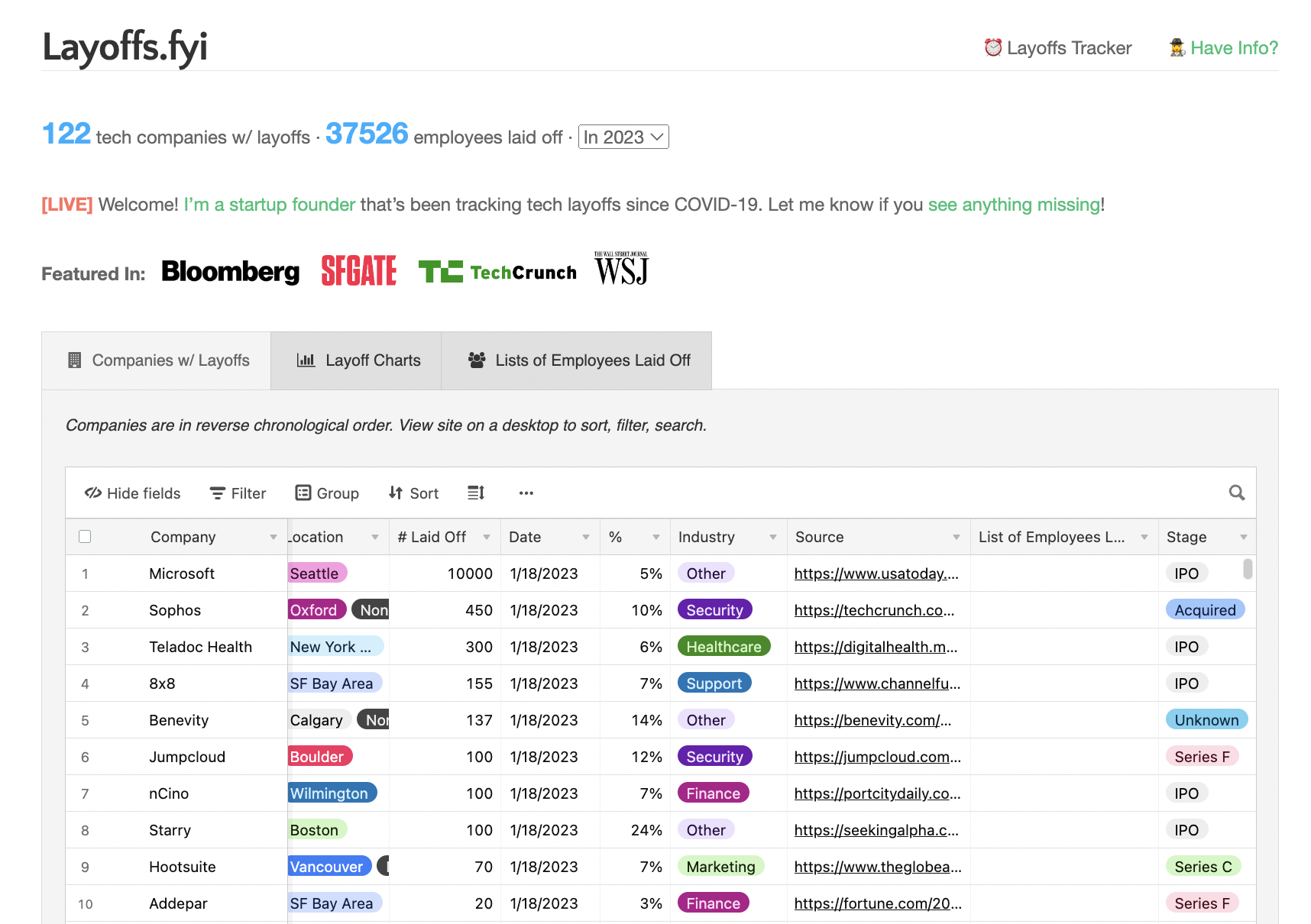This screenshot has width=1311, height=924.
Task: Open the row height icon in the toolbar
Action: point(476,493)
